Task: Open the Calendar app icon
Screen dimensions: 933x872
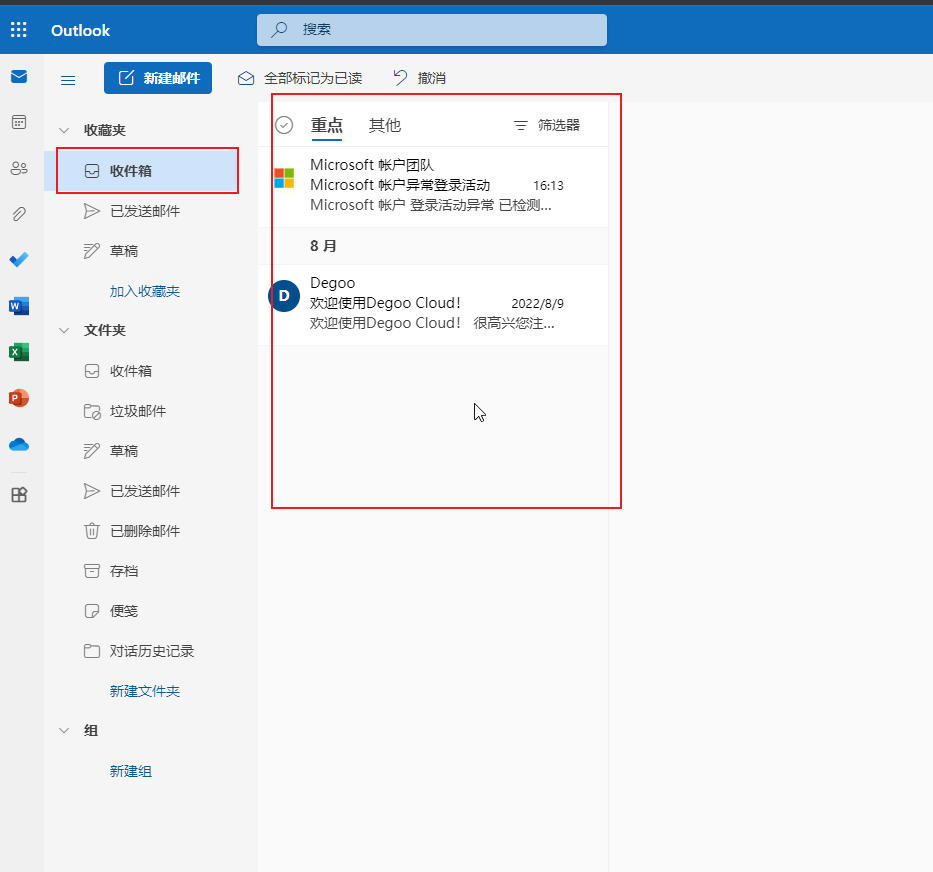Action: click(x=19, y=122)
